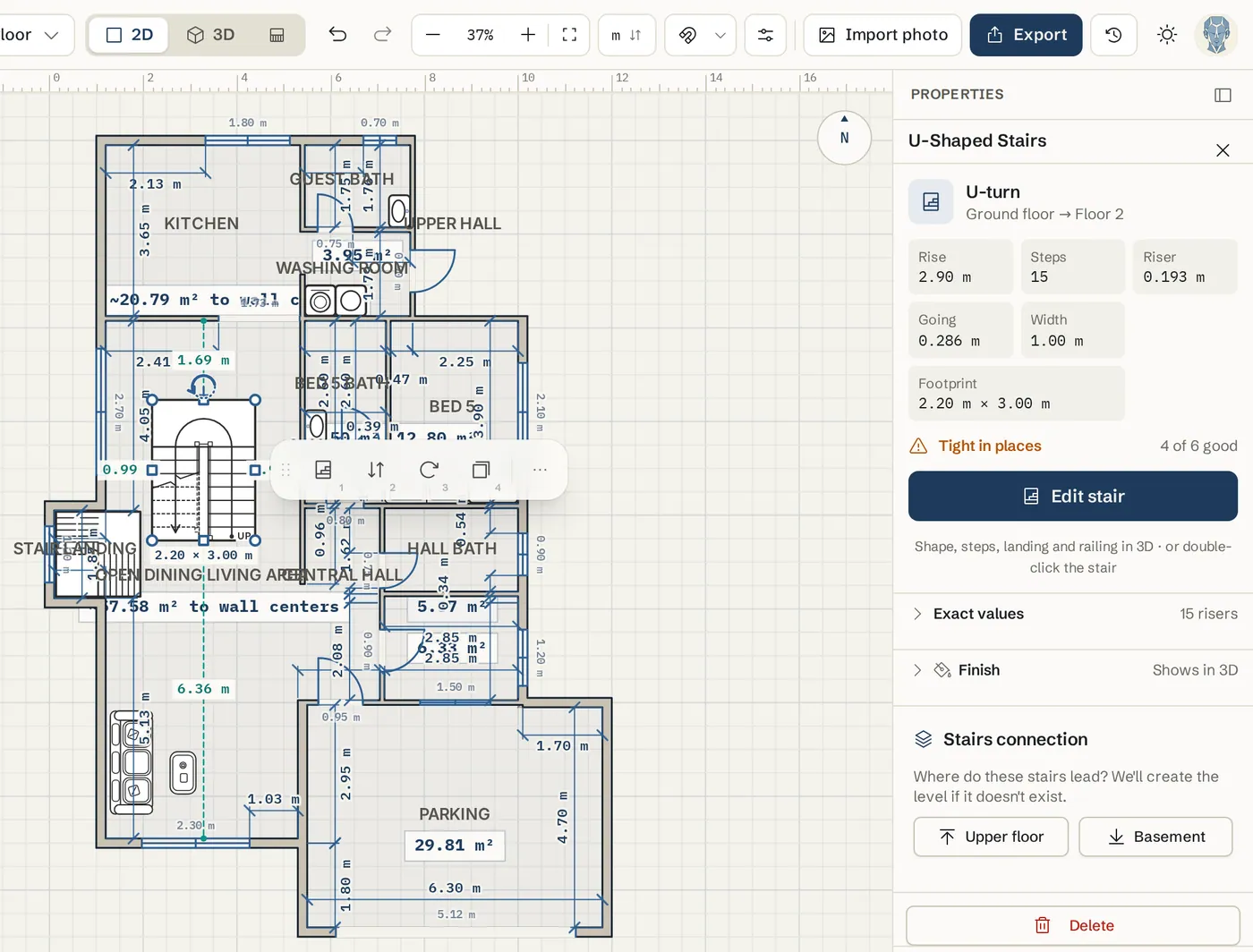
Task: Toggle the snap magnet tool
Action: tap(687, 35)
